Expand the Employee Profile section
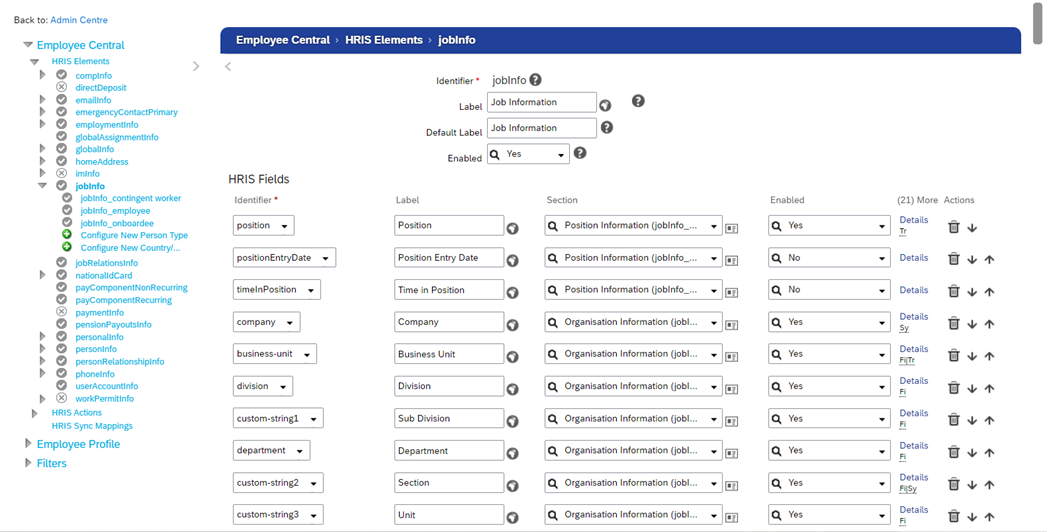The height and width of the screenshot is (532, 1047). coord(28,444)
